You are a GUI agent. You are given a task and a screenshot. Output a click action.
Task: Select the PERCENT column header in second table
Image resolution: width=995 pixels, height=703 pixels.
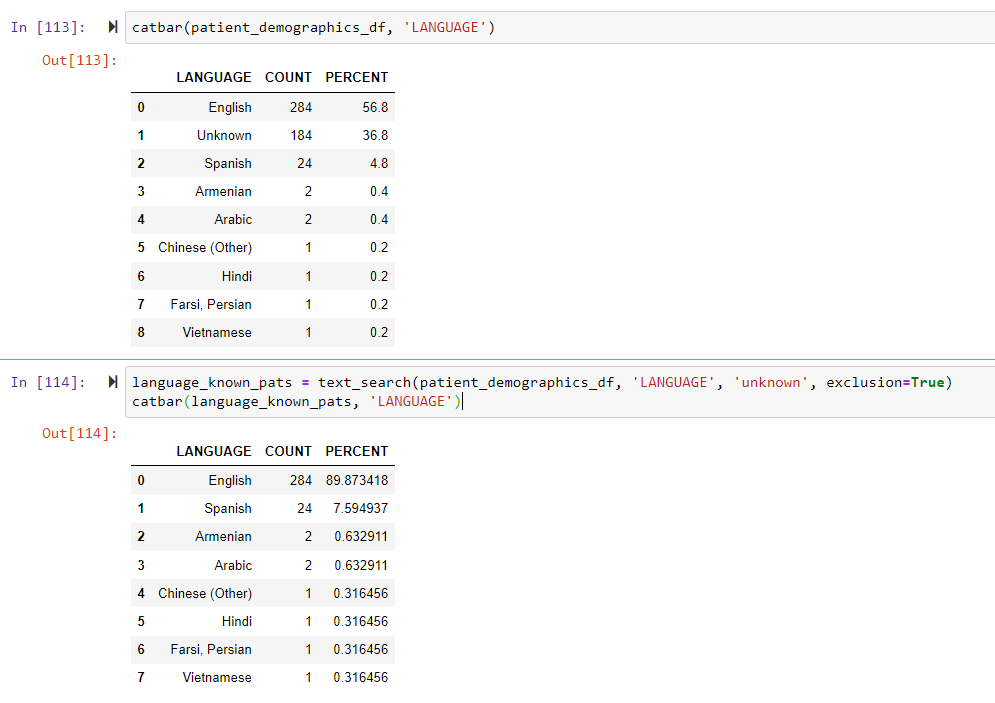(356, 451)
